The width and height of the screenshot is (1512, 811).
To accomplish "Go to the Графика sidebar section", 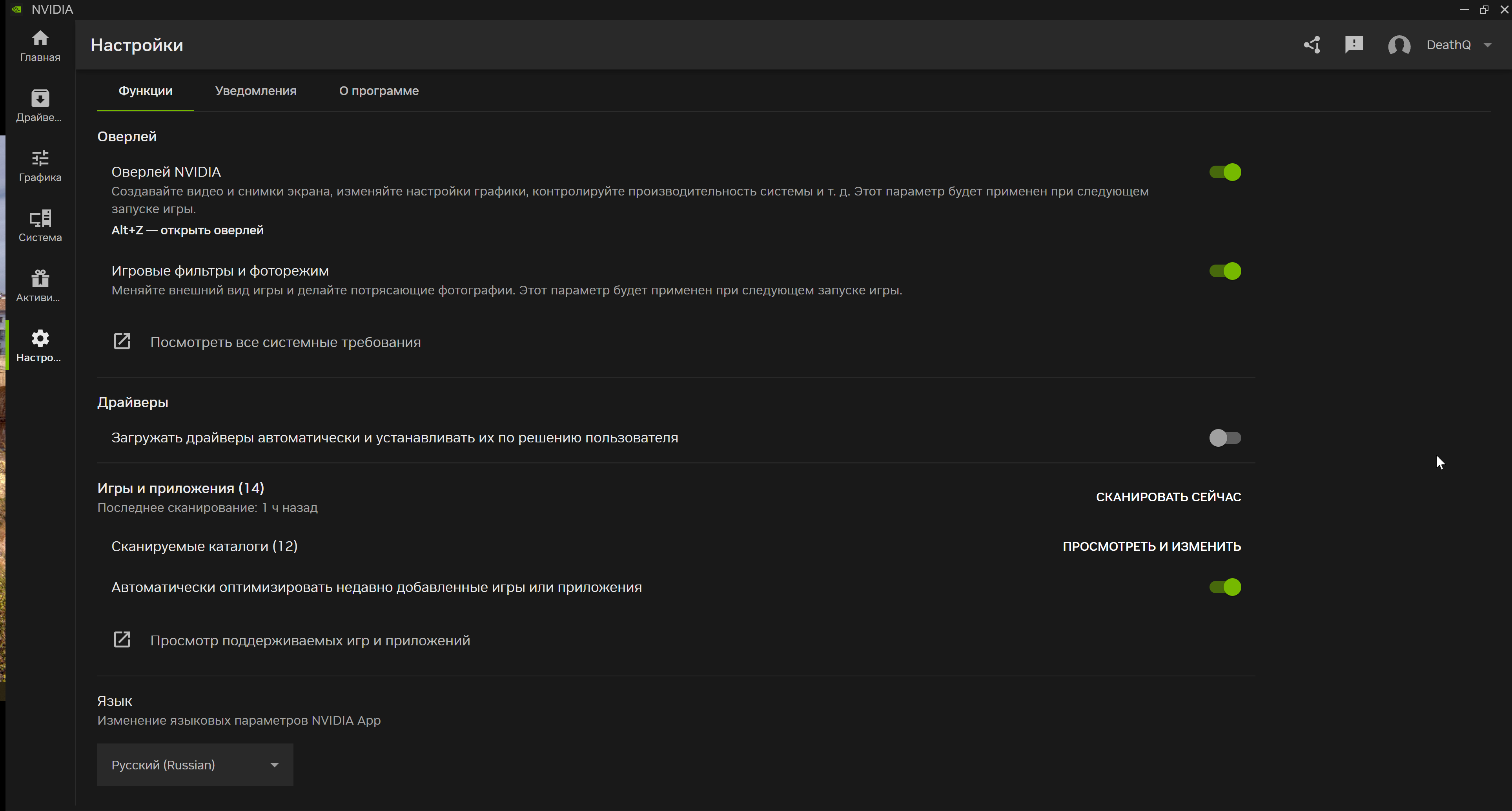I will click(40, 166).
